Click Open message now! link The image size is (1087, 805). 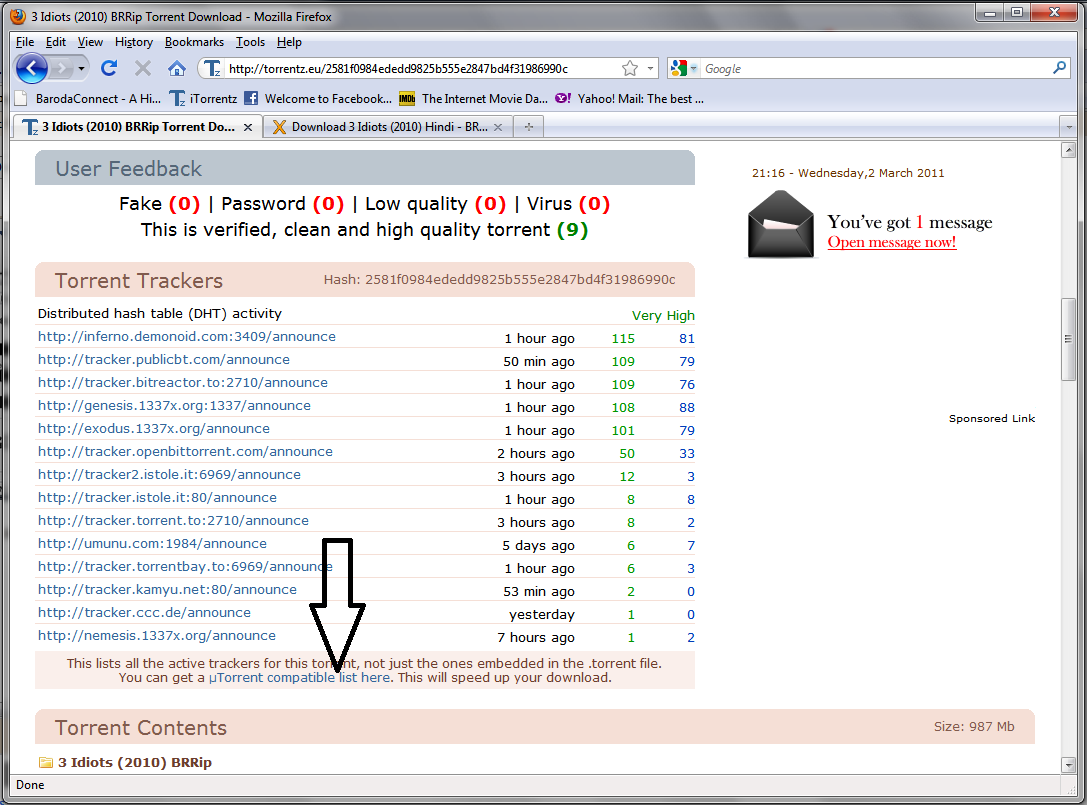coord(892,242)
